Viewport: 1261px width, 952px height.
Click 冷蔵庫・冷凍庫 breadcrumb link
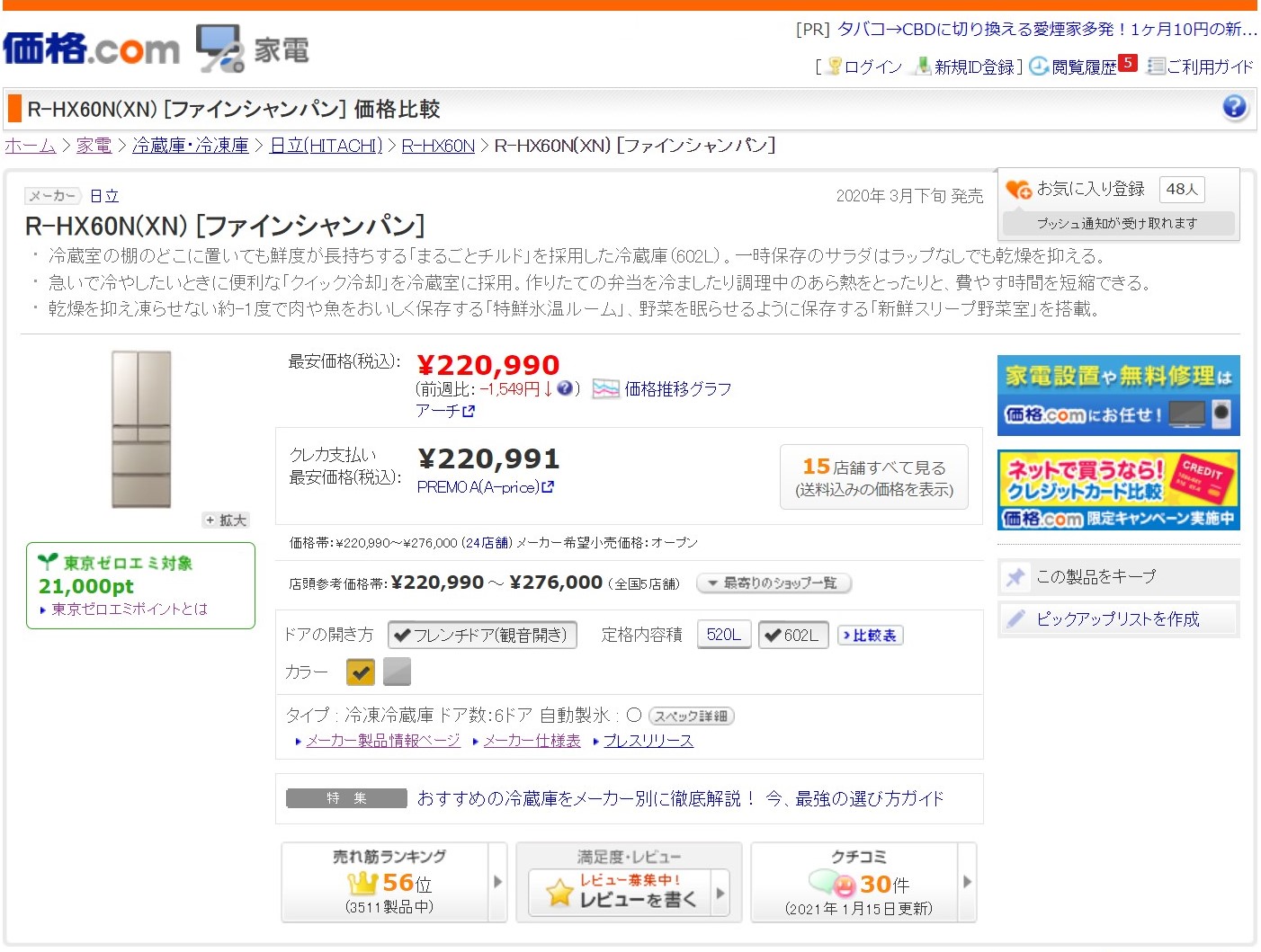tap(191, 146)
